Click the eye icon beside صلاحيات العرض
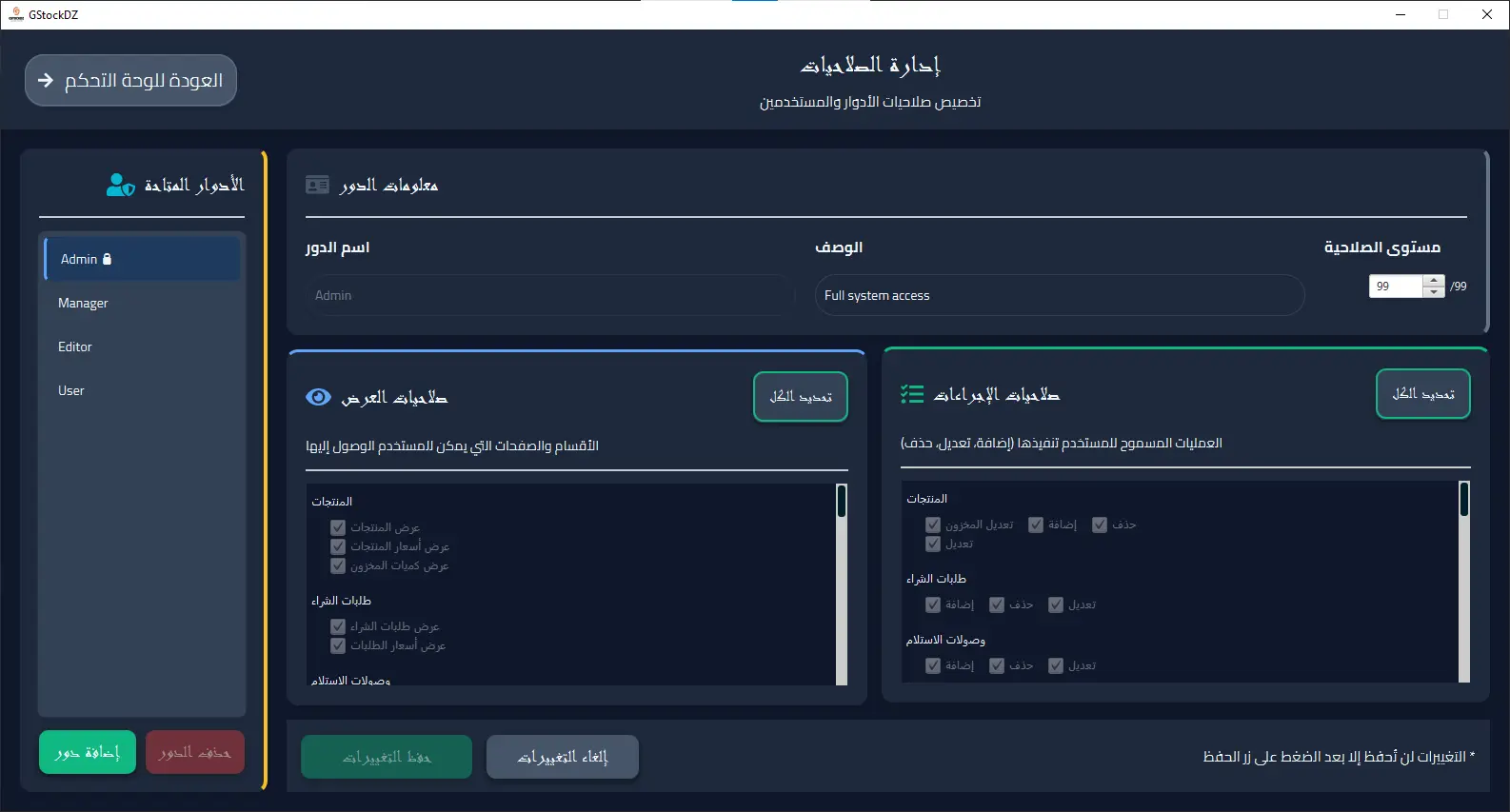The height and width of the screenshot is (812, 1510). (318, 397)
